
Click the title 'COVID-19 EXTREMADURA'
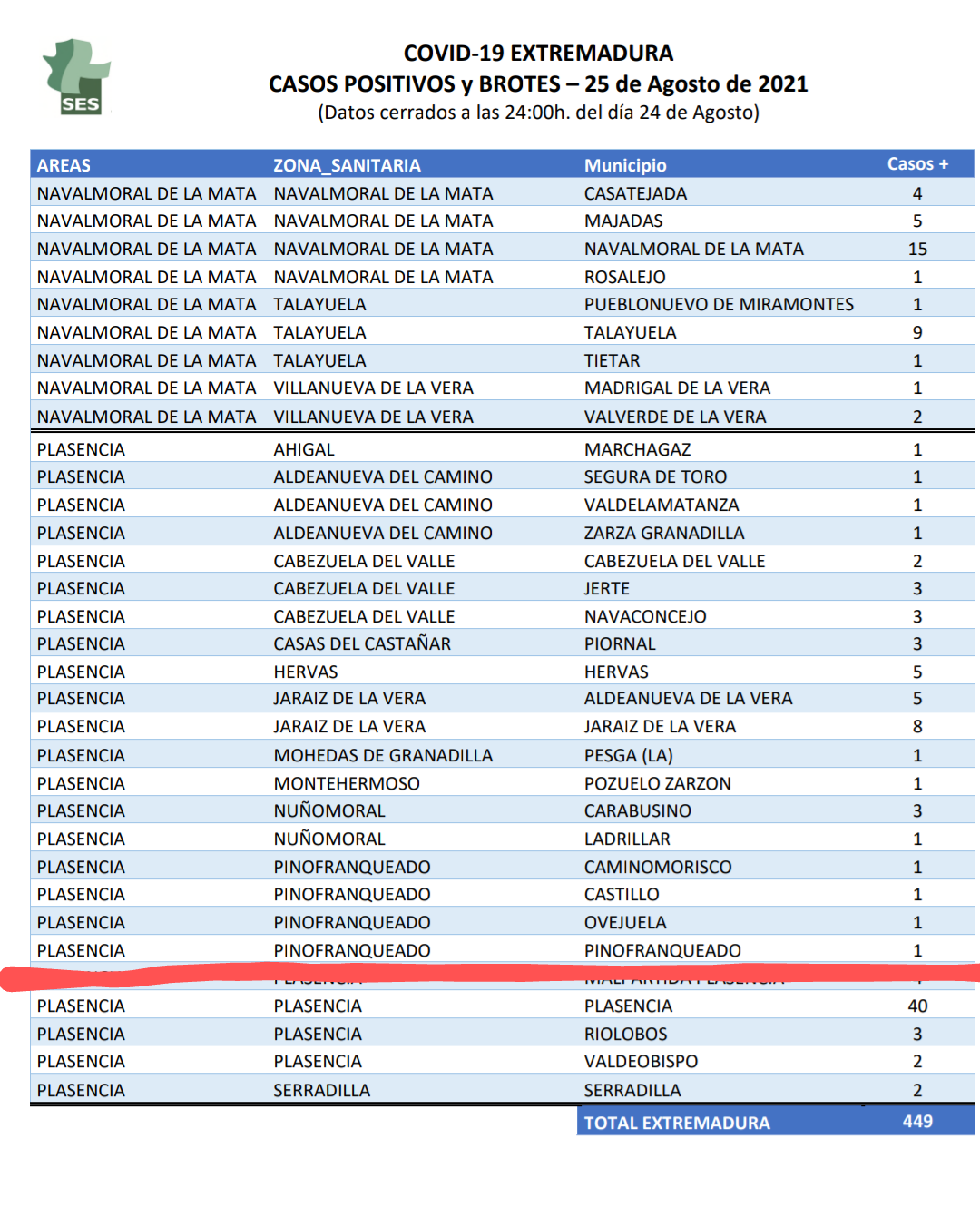point(538,54)
